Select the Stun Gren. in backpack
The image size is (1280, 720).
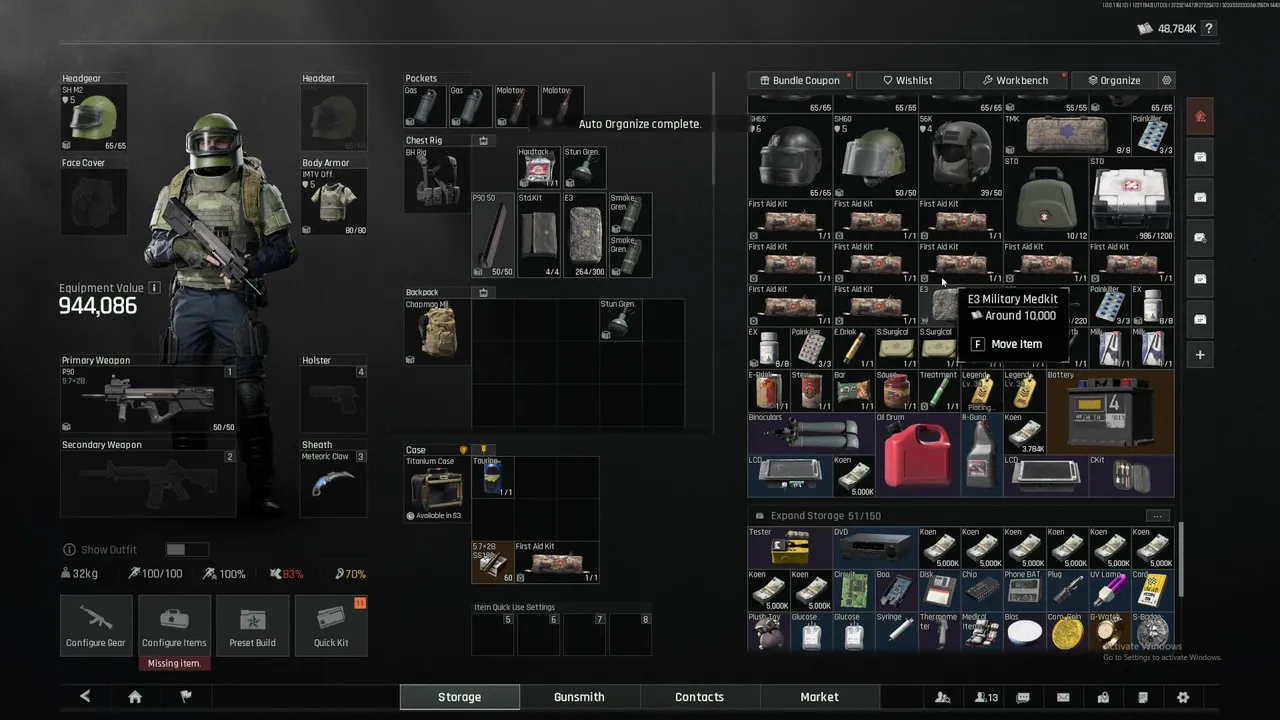pos(620,320)
